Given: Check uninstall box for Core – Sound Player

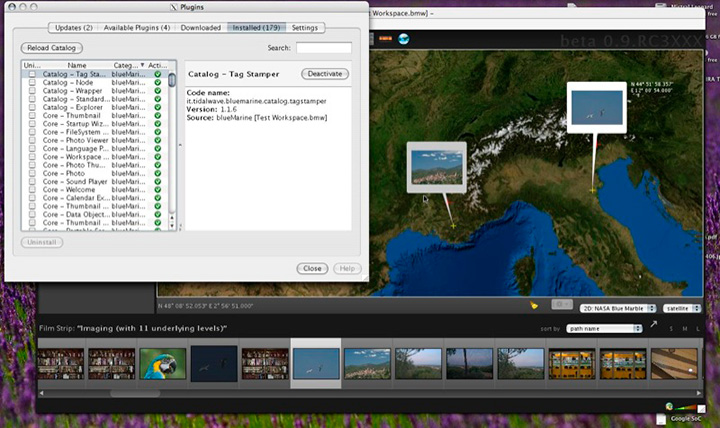Looking at the screenshot, I should pyautogui.click(x=32, y=182).
